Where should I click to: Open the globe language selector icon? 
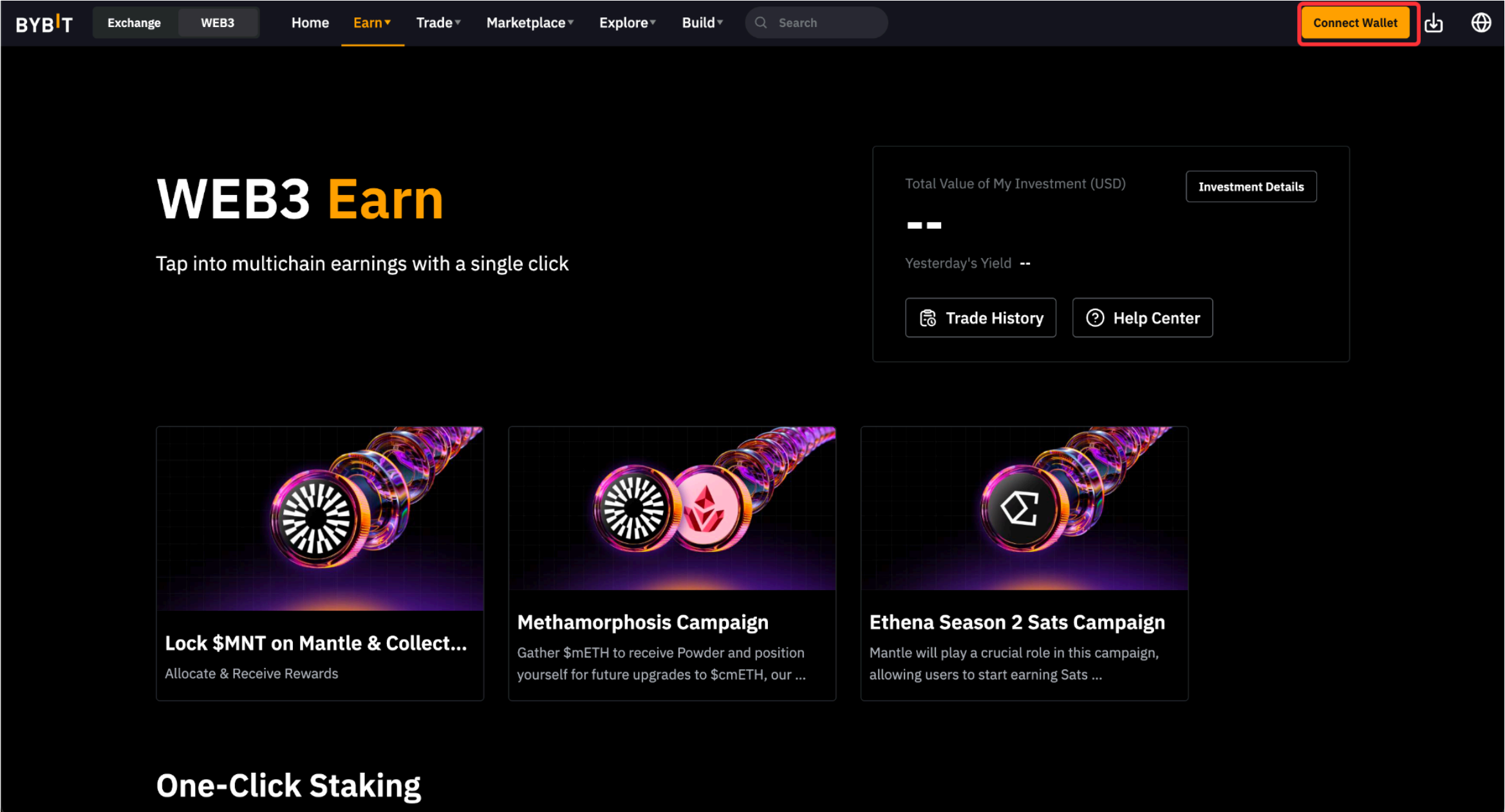tap(1481, 23)
